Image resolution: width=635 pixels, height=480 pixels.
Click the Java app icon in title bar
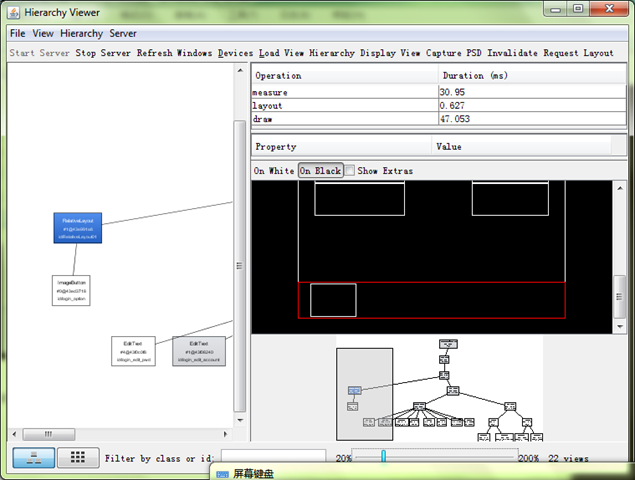13,13
